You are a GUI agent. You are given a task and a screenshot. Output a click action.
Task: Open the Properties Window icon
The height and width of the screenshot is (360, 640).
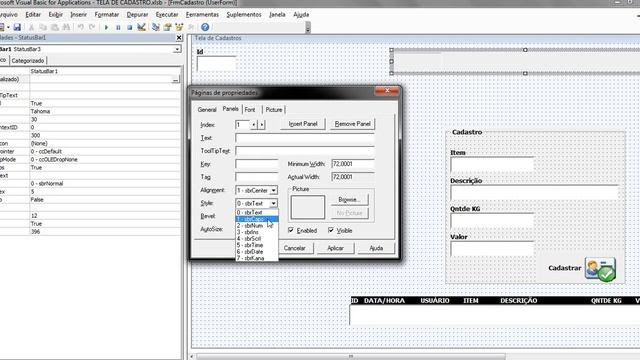(x=167, y=27)
